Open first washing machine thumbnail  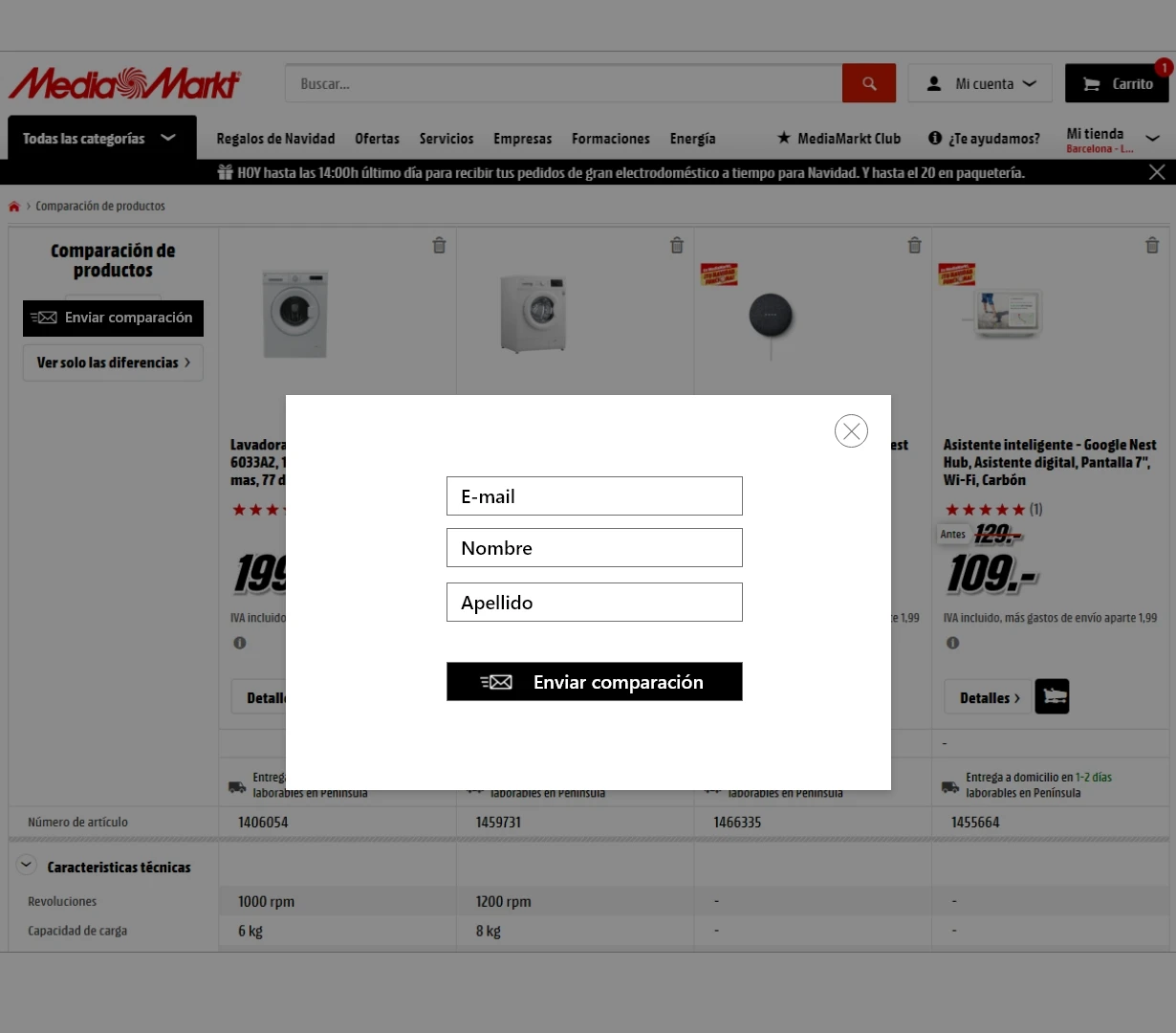[295, 314]
